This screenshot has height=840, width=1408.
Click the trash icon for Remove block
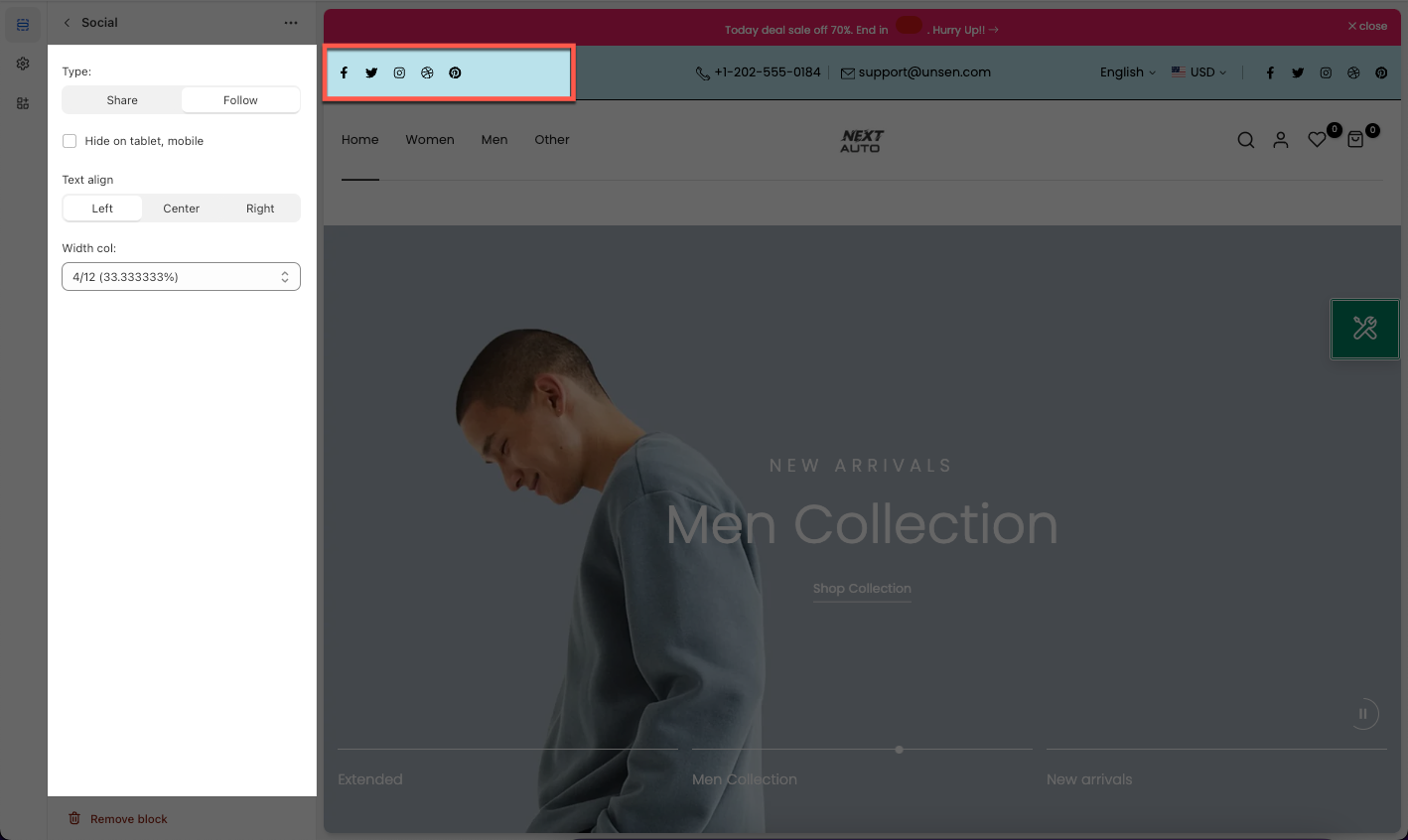74,818
